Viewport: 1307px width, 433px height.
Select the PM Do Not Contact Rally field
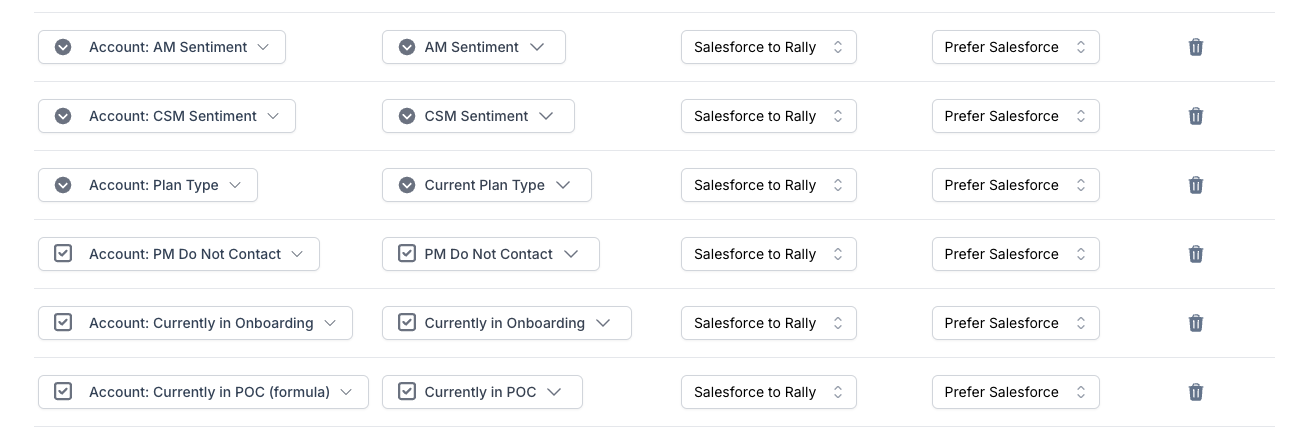490,254
